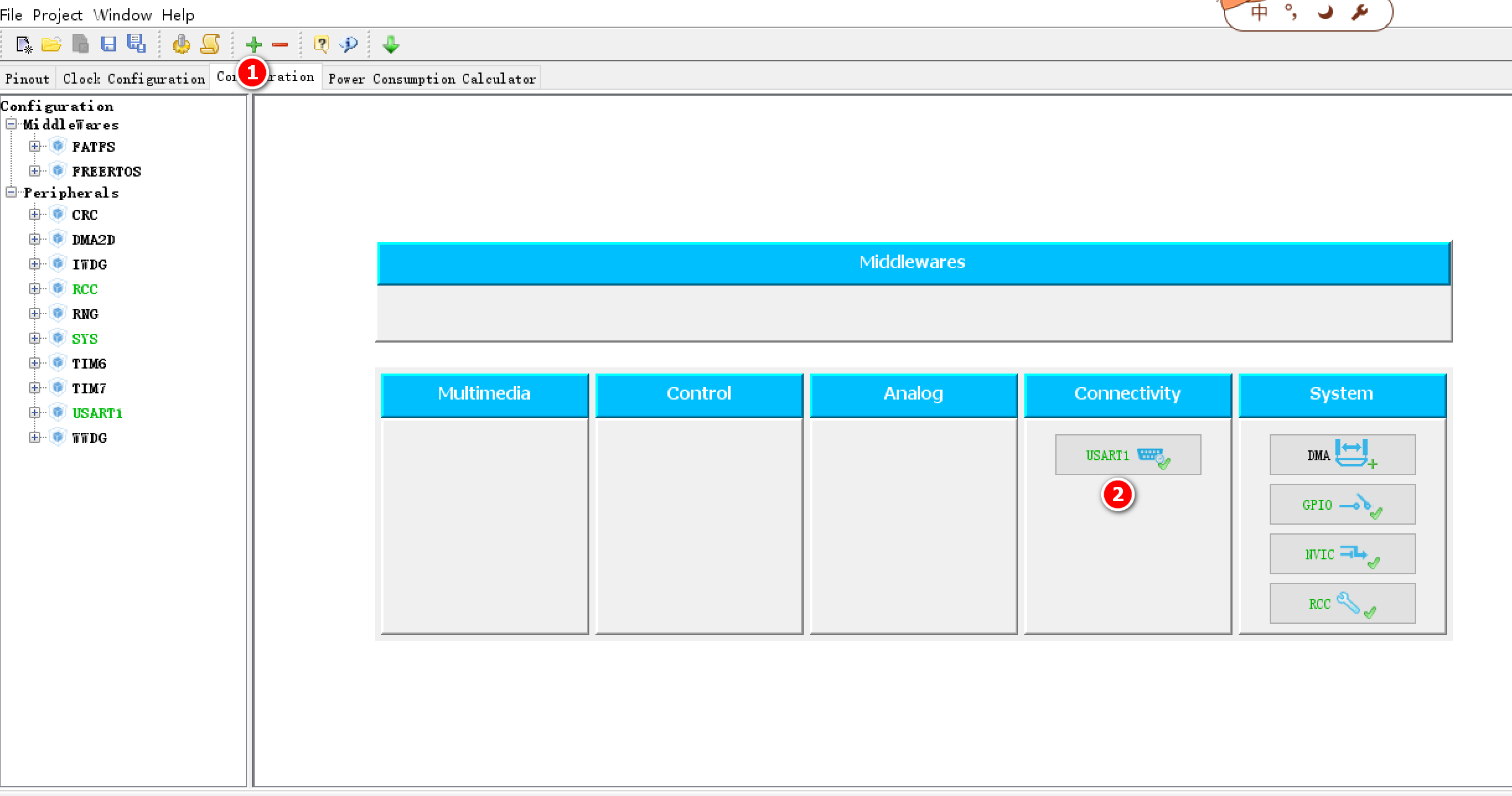Screen dimensions: 1512x796
Task: Switch to the Clock Configuration tab
Action: point(134,79)
